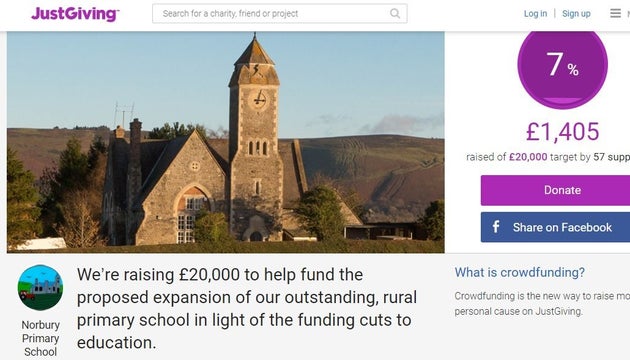
Task: Click the £20,000 target text
Action: (x=528, y=157)
